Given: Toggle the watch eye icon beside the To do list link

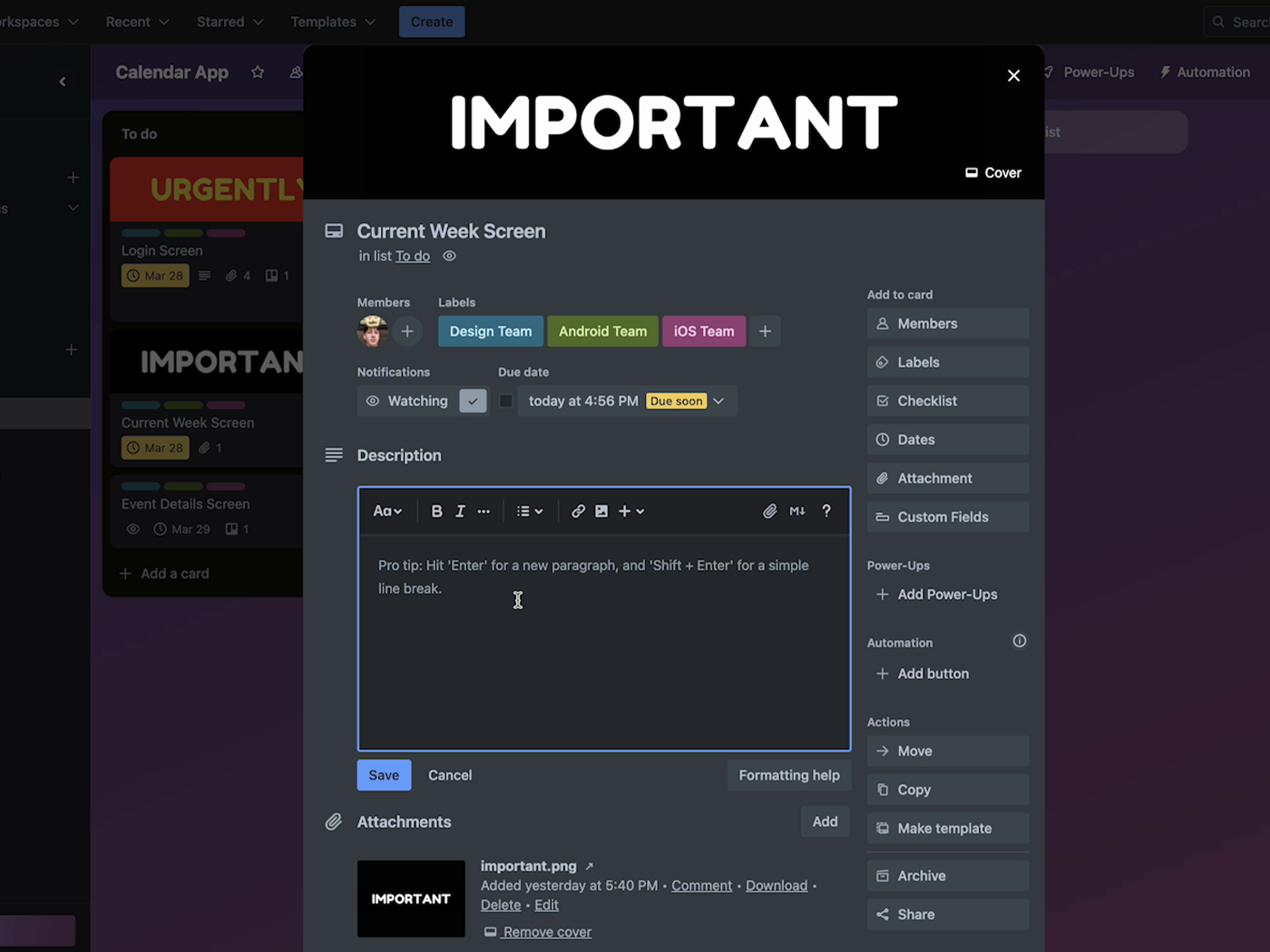Looking at the screenshot, I should coord(449,256).
